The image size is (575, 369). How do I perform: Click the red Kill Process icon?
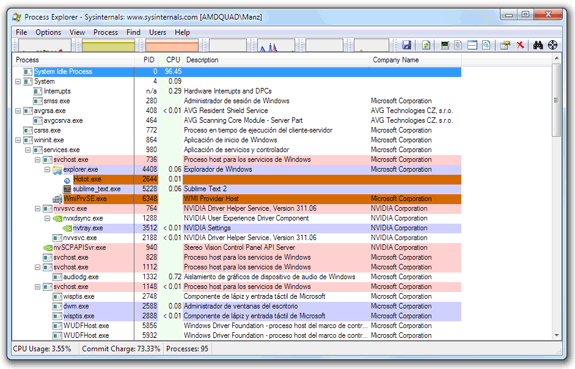click(520, 45)
